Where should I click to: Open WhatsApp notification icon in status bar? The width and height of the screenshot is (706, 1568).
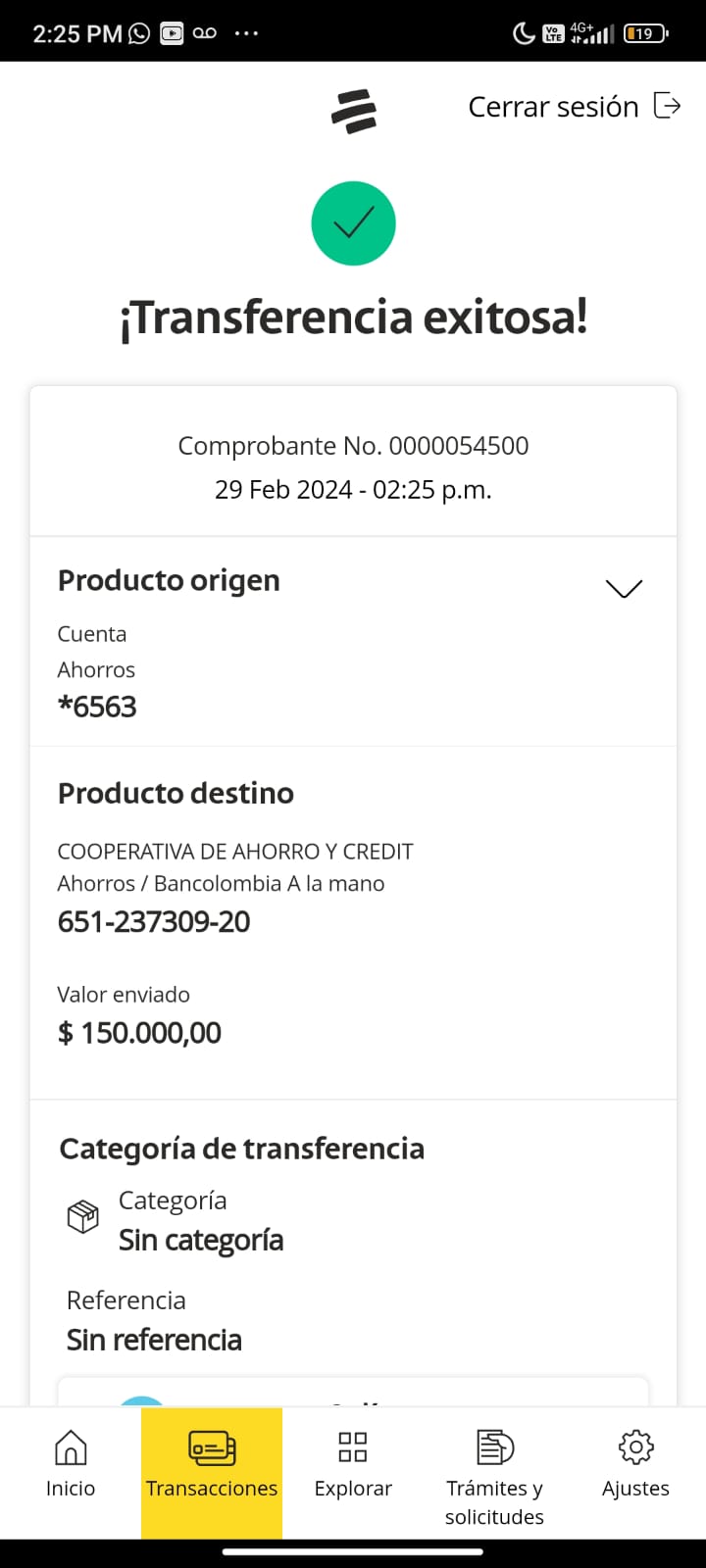tap(139, 33)
